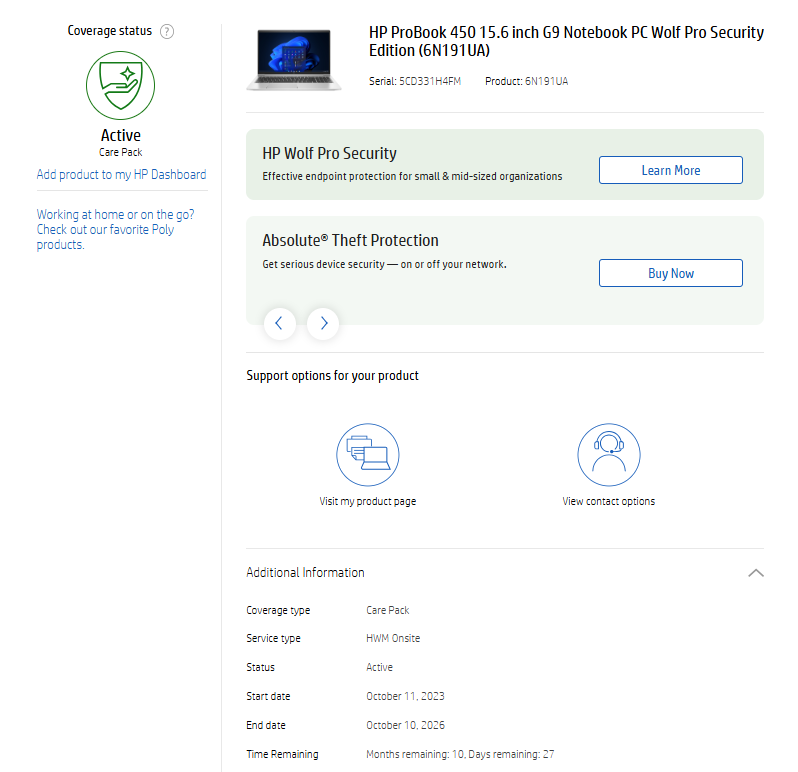
Task: Click the green shield coverage status icon
Action: (120, 86)
